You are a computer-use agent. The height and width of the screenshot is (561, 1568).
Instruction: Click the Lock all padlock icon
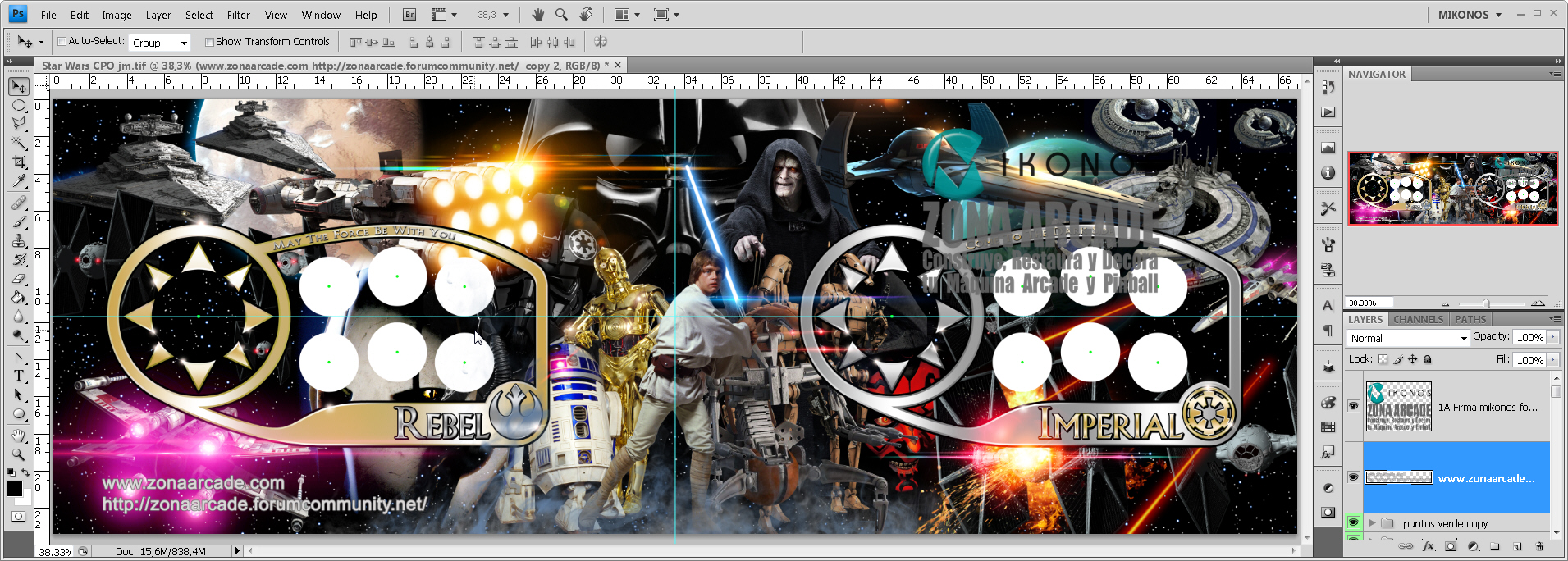click(1428, 359)
